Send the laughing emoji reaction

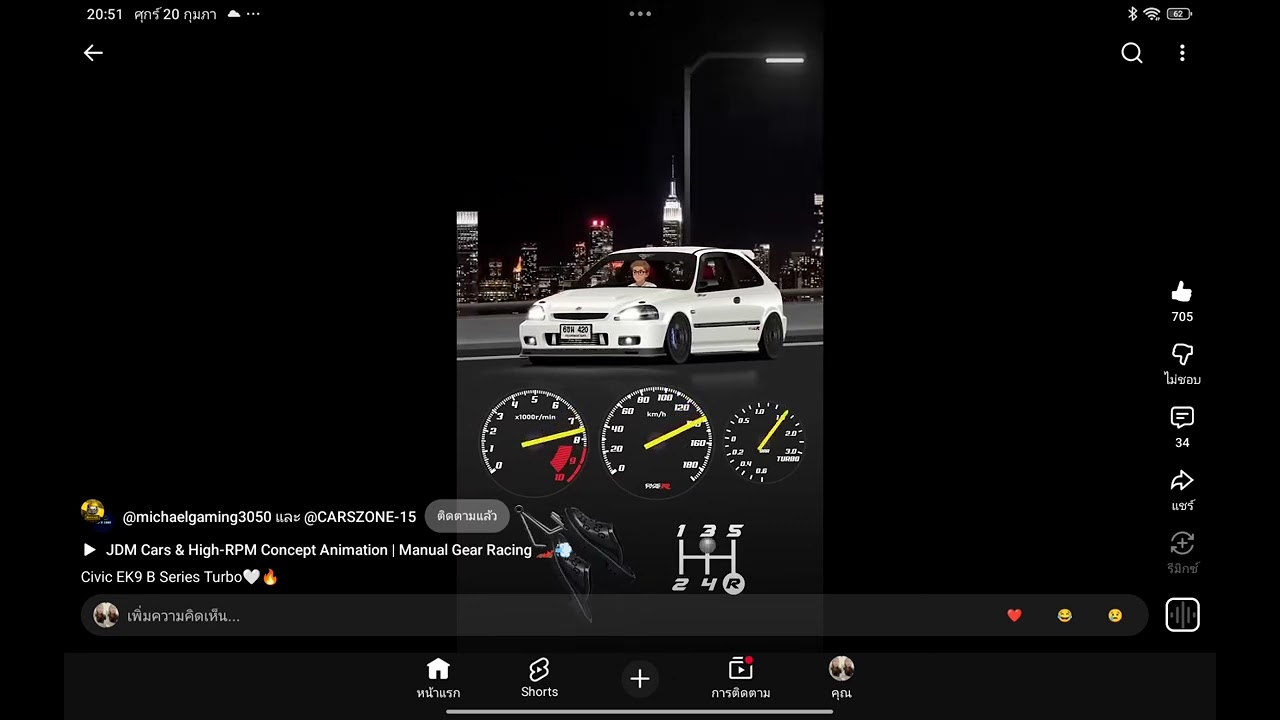point(1064,615)
